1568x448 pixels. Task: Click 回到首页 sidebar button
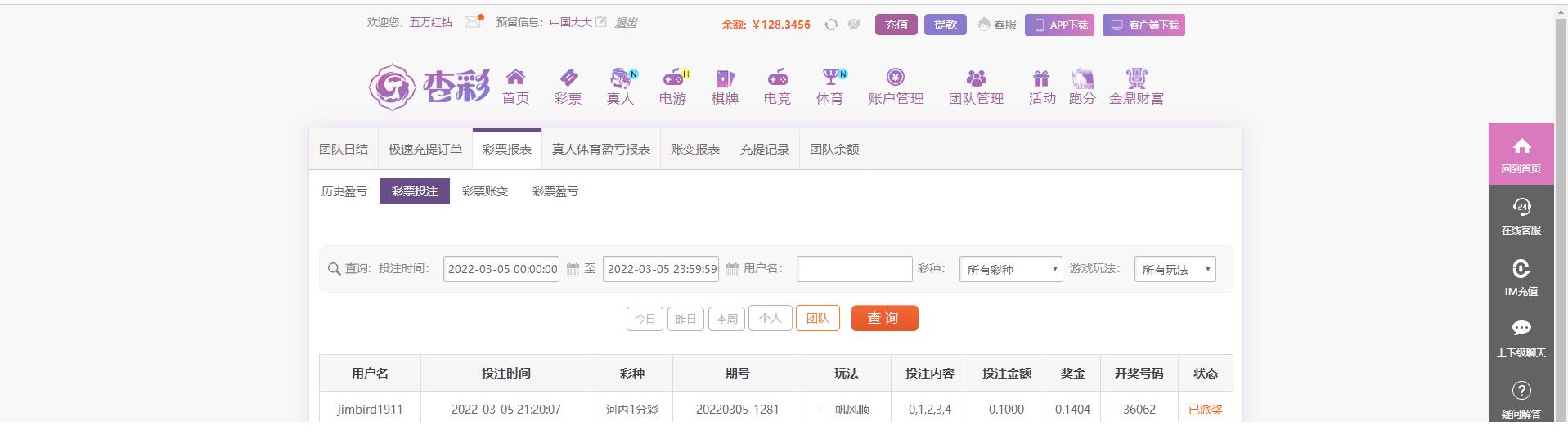[x=1521, y=155]
